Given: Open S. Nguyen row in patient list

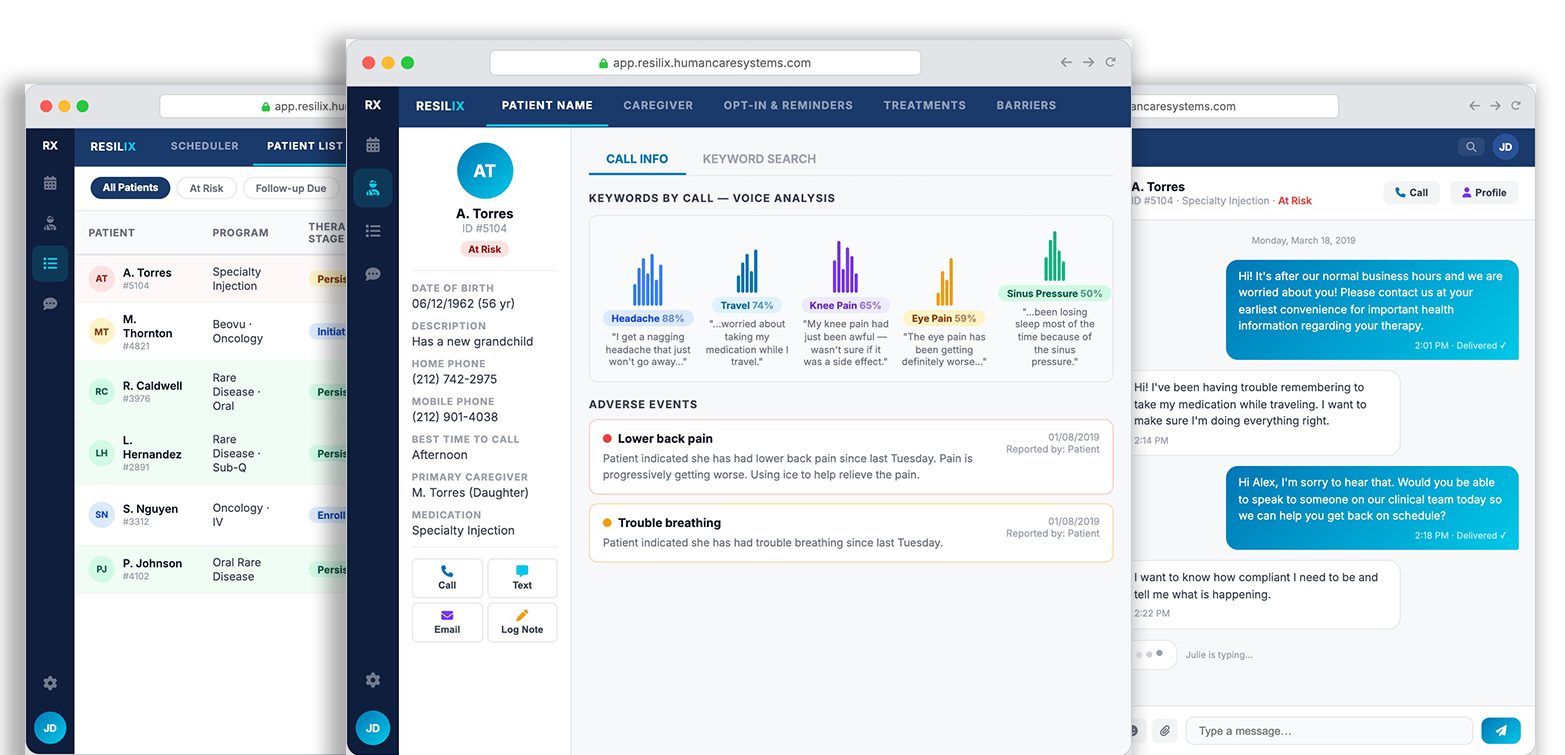Looking at the screenshot, I should click(x=211, y=515).
